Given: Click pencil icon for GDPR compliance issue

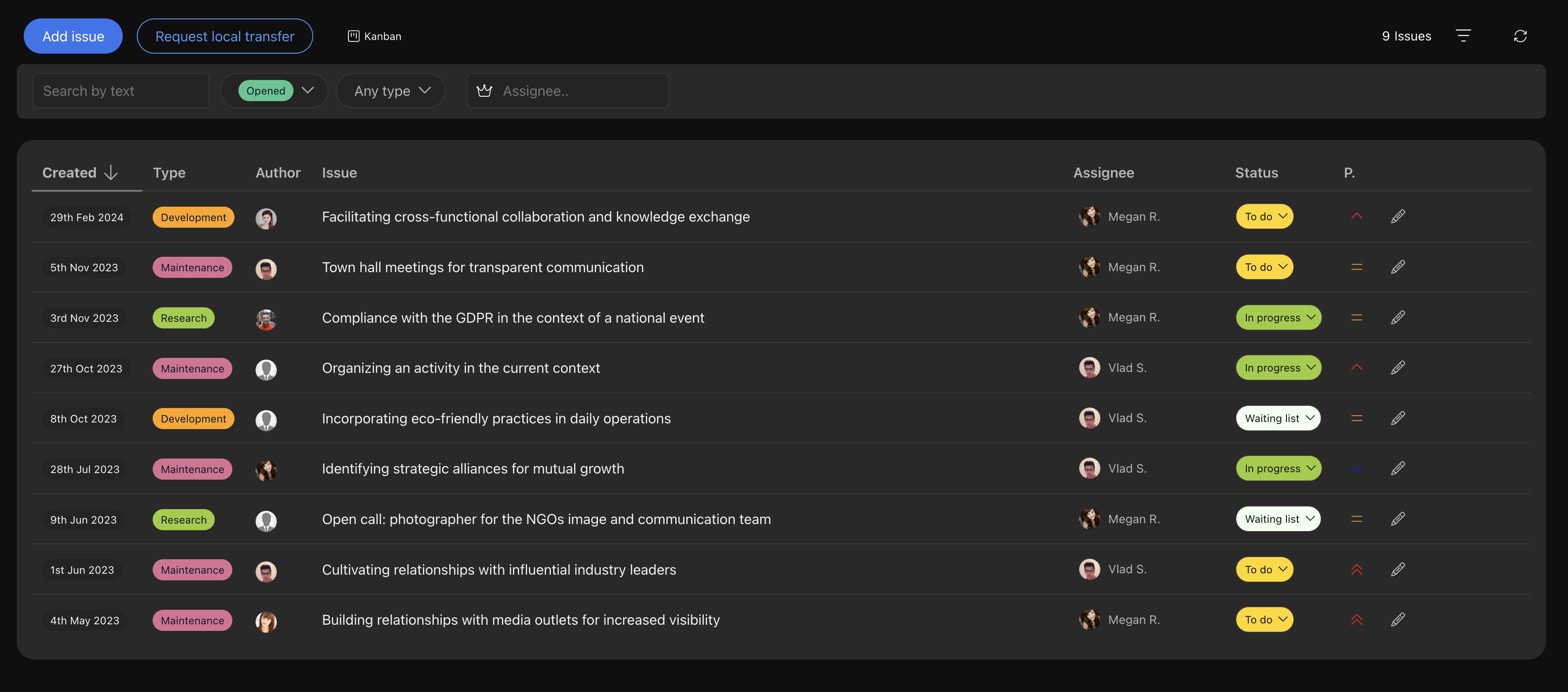Looking at the screenshot, I should (x=1398, y=317).
